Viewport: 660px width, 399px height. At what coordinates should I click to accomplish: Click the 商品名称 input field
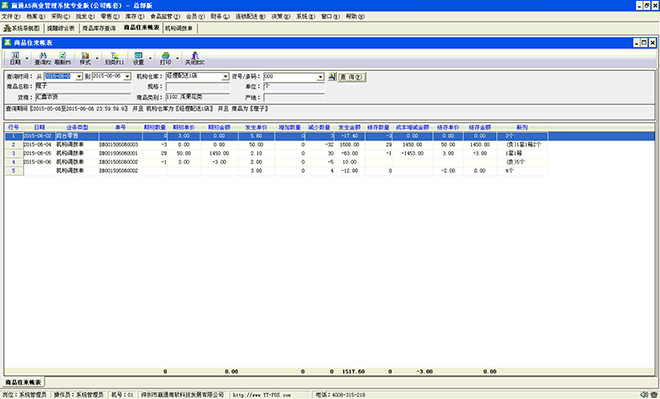click(x=83, y=86)
